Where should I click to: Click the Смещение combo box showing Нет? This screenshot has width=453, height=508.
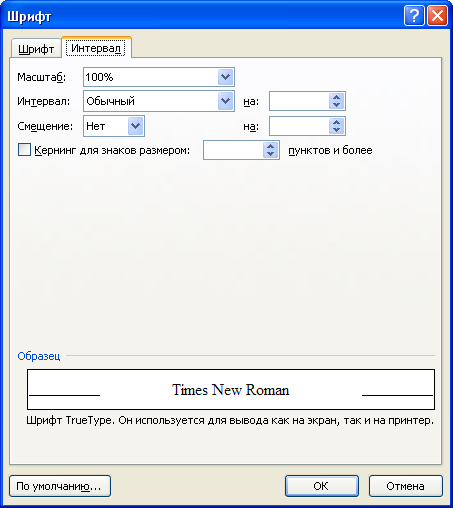click(x=114, y=126)
